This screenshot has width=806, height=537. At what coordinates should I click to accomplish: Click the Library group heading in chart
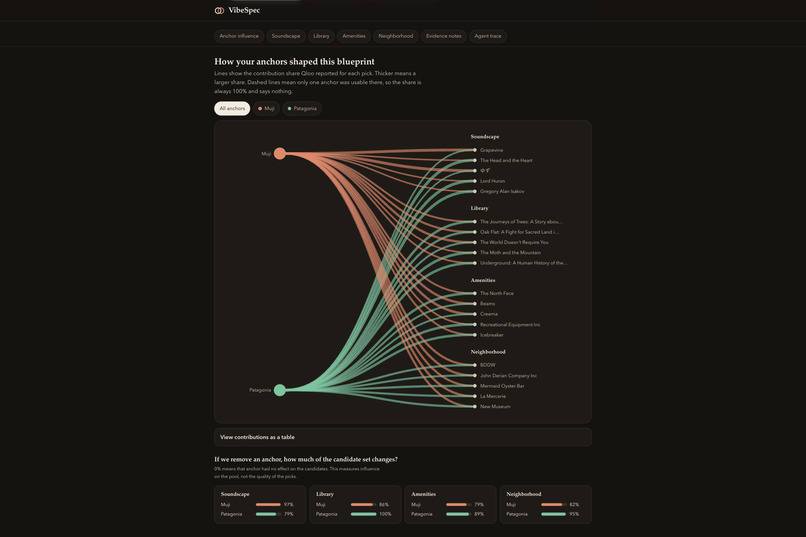coord(479,208)
